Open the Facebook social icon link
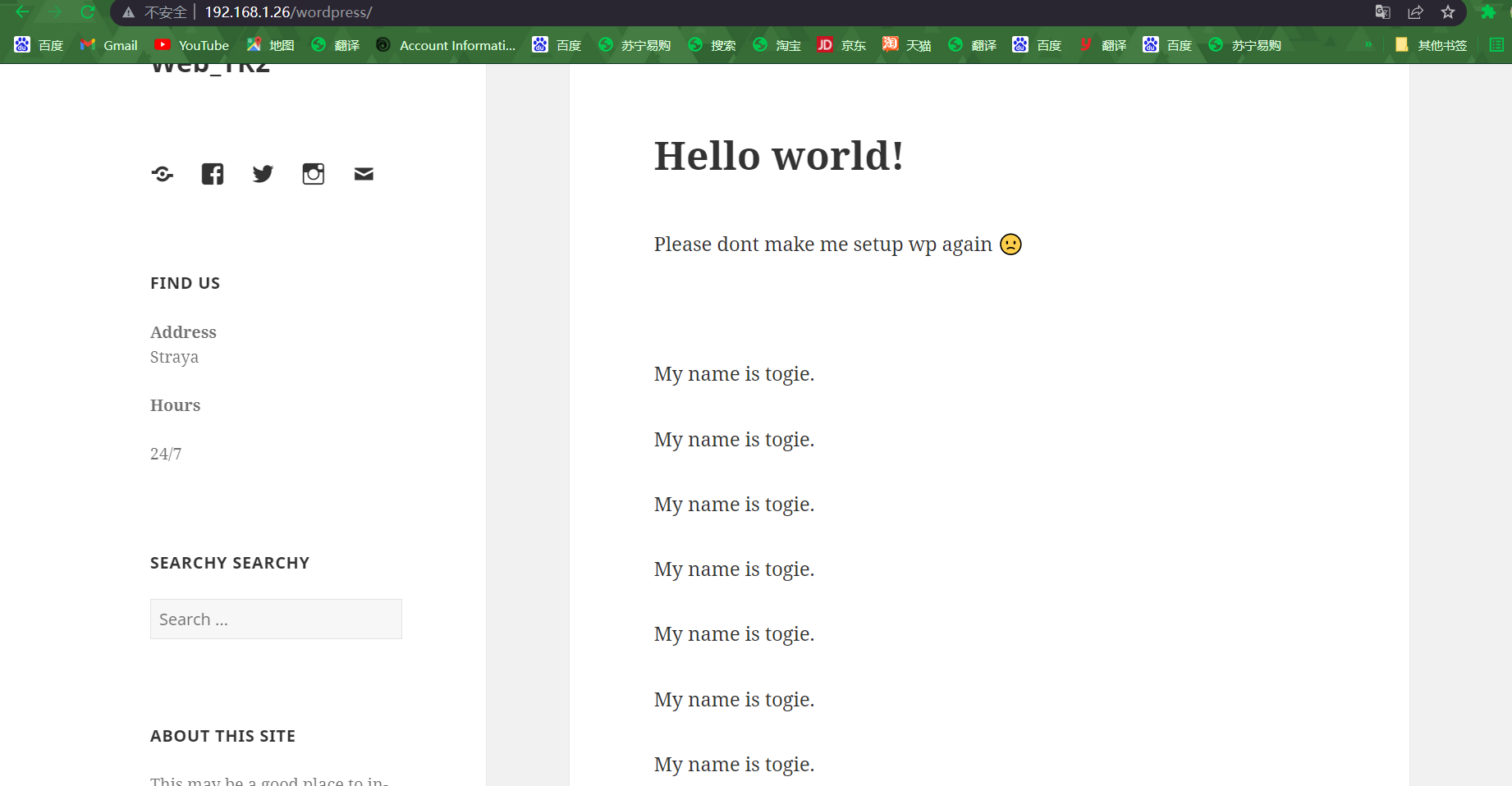The image size is (1512, 786). pyautogui.click(x=213, y=174)
